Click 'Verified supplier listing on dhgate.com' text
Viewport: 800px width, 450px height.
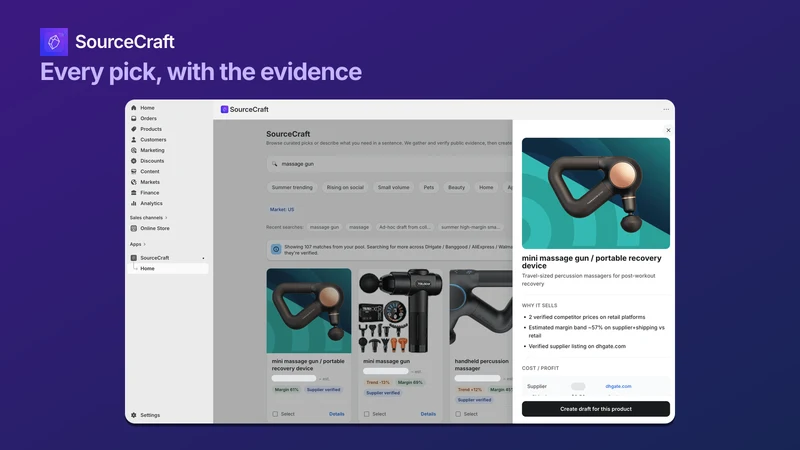click(x=577, y=346)
